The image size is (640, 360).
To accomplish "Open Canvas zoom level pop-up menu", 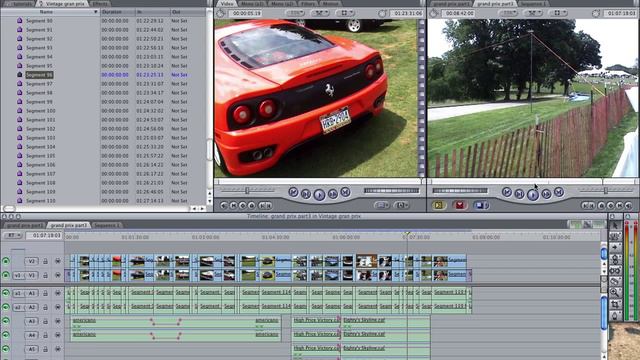I will [508, 13].
